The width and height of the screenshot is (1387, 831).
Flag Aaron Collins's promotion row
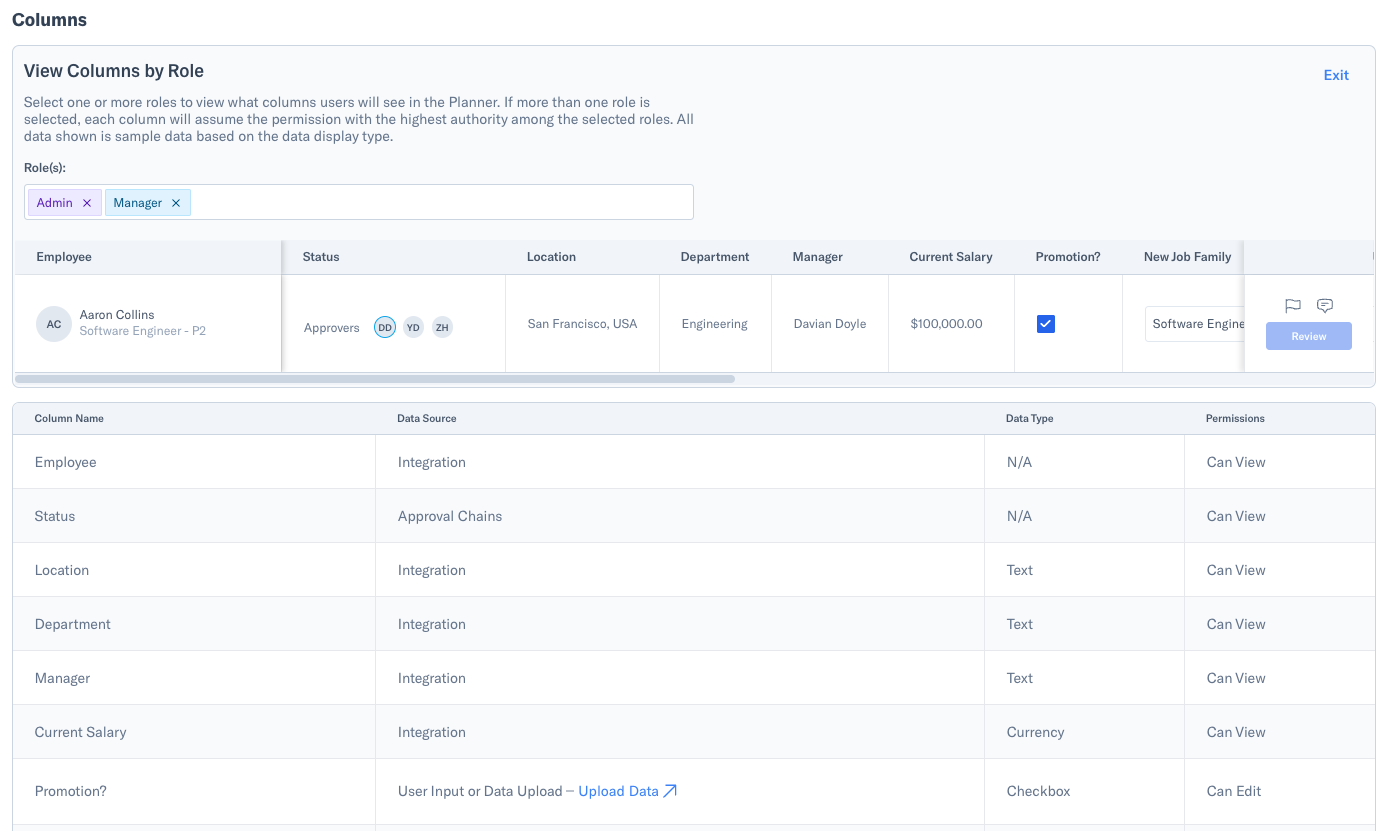[1292, 306]
